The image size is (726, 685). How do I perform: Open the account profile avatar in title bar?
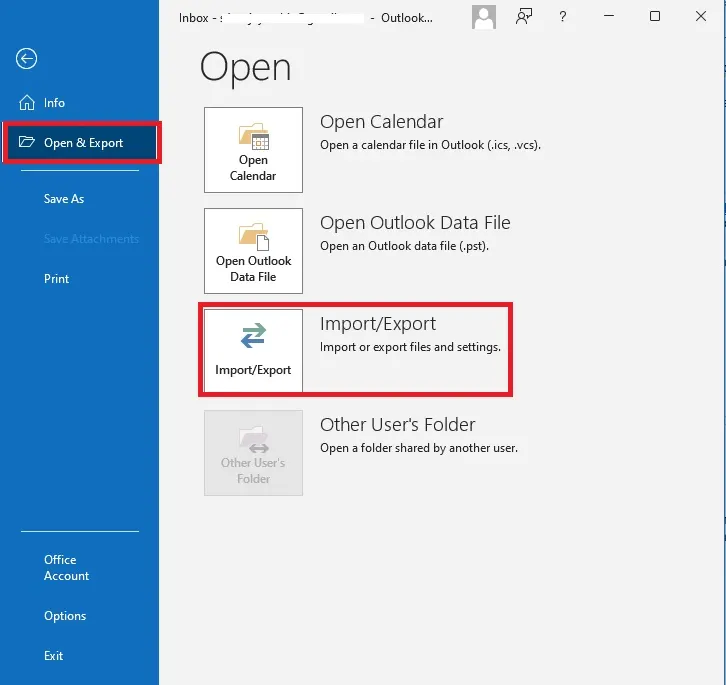pyautogui.click(x=484, y=17)
